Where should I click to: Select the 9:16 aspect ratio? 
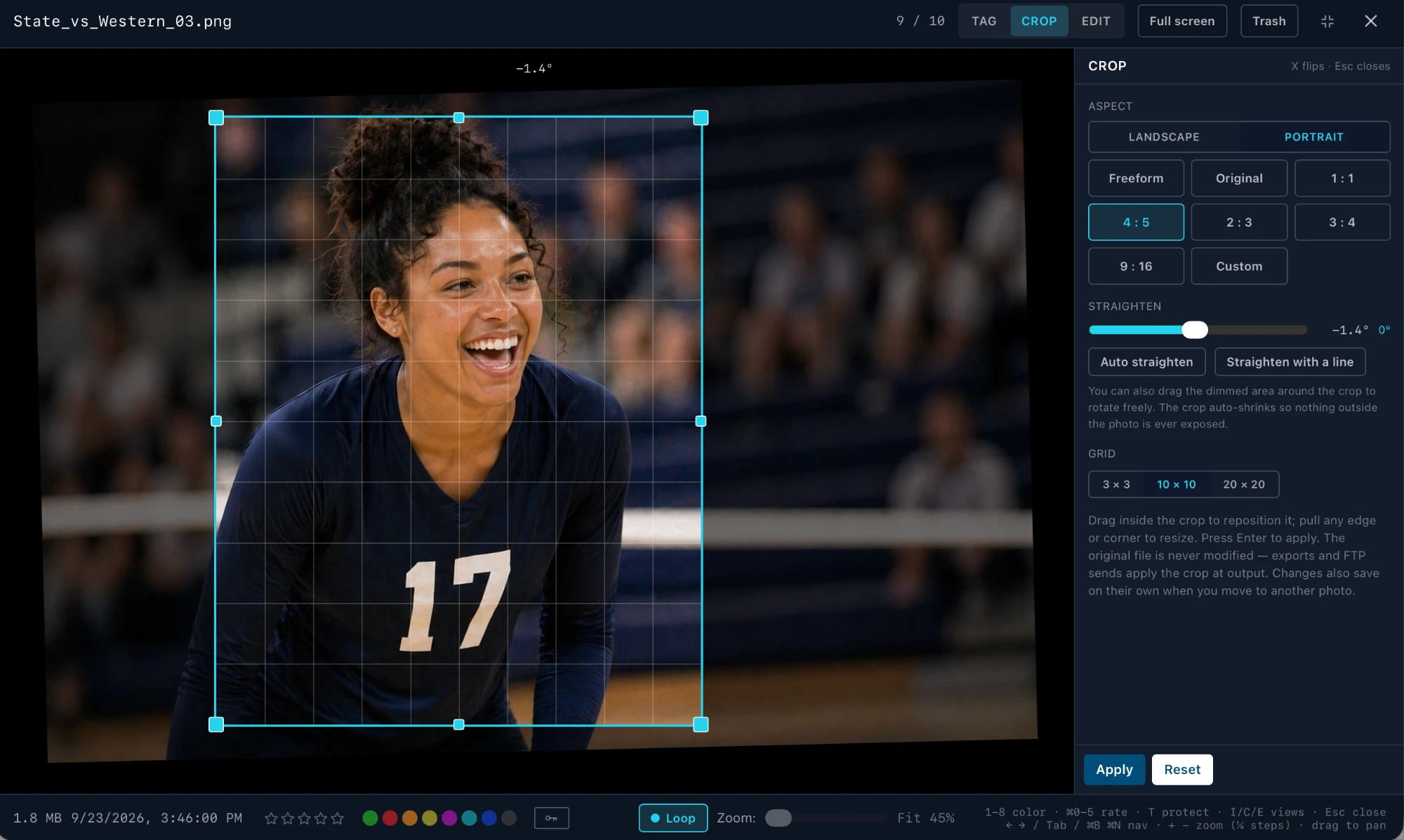pos(1136,266)
